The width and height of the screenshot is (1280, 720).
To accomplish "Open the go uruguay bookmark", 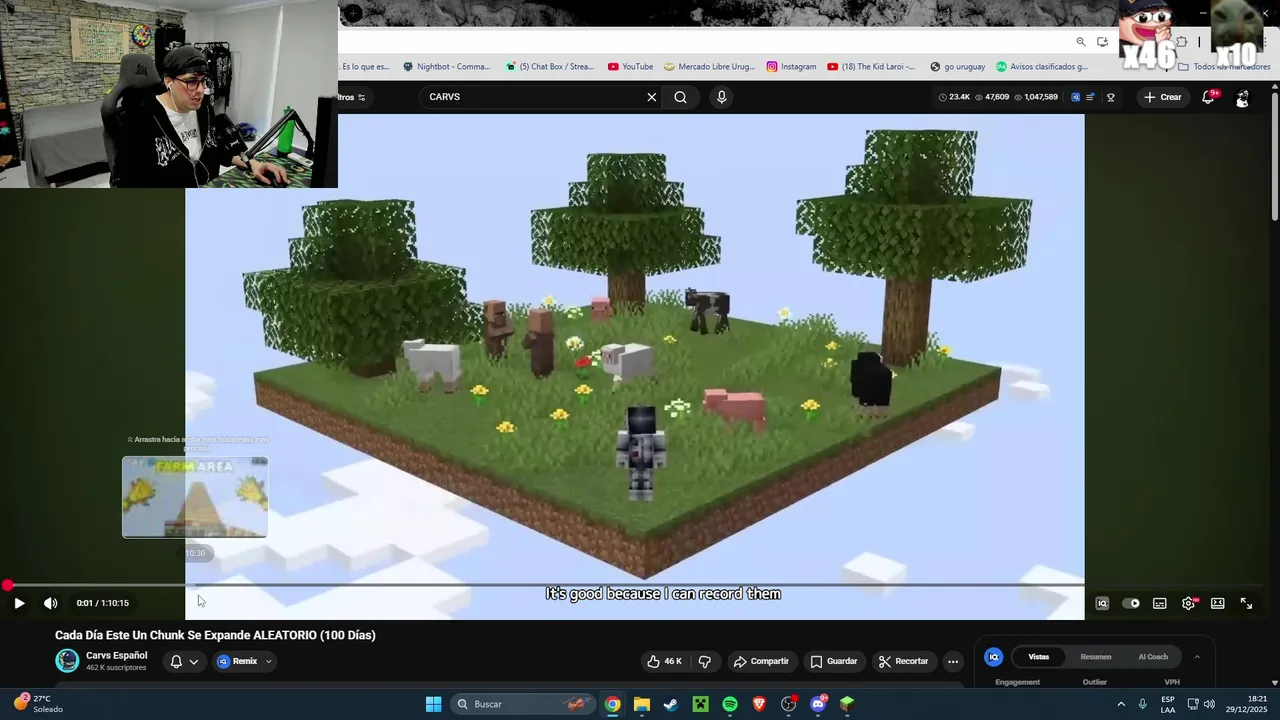I will click(x=958, y=67).
